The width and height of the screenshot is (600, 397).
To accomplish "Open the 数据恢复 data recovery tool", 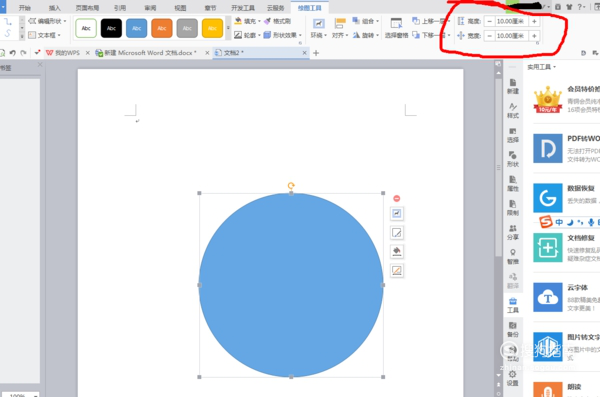I will (548, 198).
